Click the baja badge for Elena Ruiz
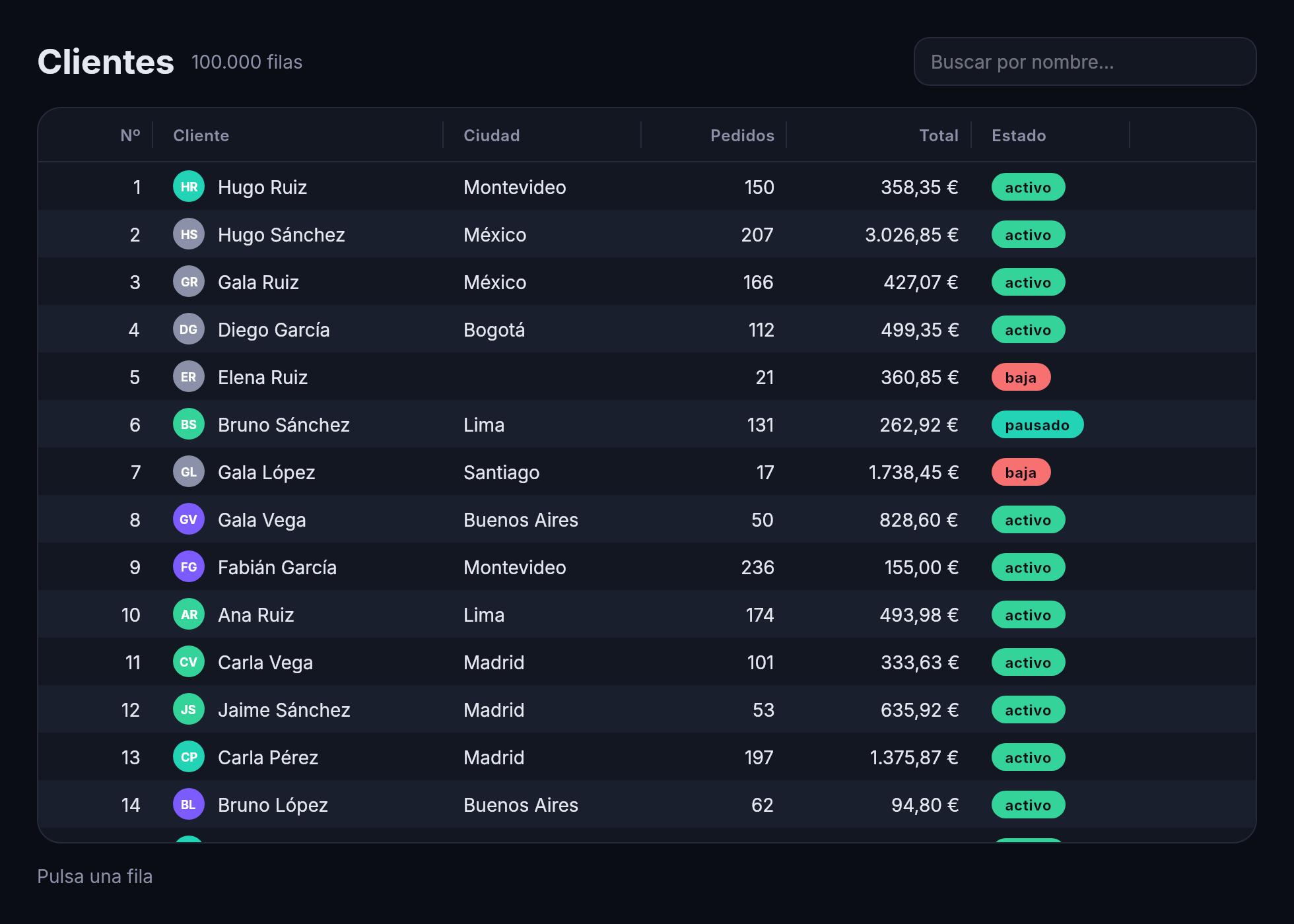 pyautogui.click(x=1021, y=377)
